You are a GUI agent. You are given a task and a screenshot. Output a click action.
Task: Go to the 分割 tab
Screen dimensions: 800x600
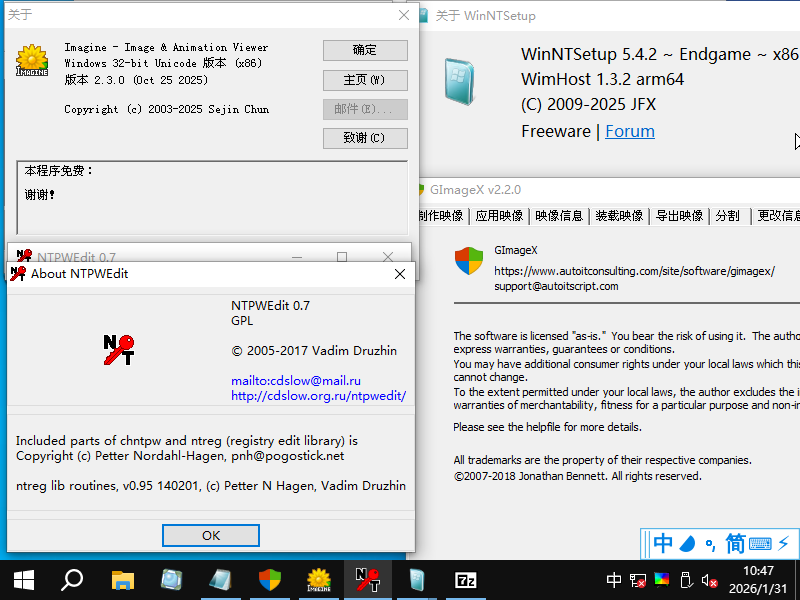[728, 216]
